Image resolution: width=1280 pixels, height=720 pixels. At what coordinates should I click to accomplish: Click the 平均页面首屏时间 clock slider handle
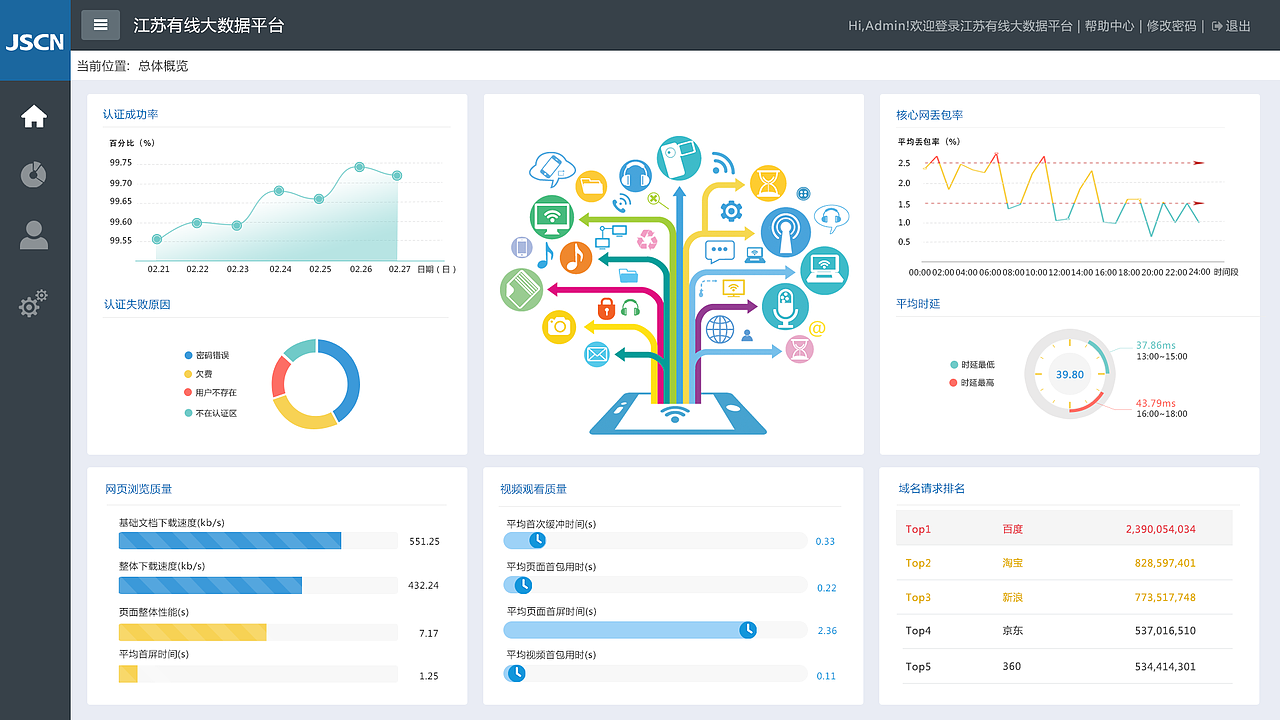tap(747, 630)
